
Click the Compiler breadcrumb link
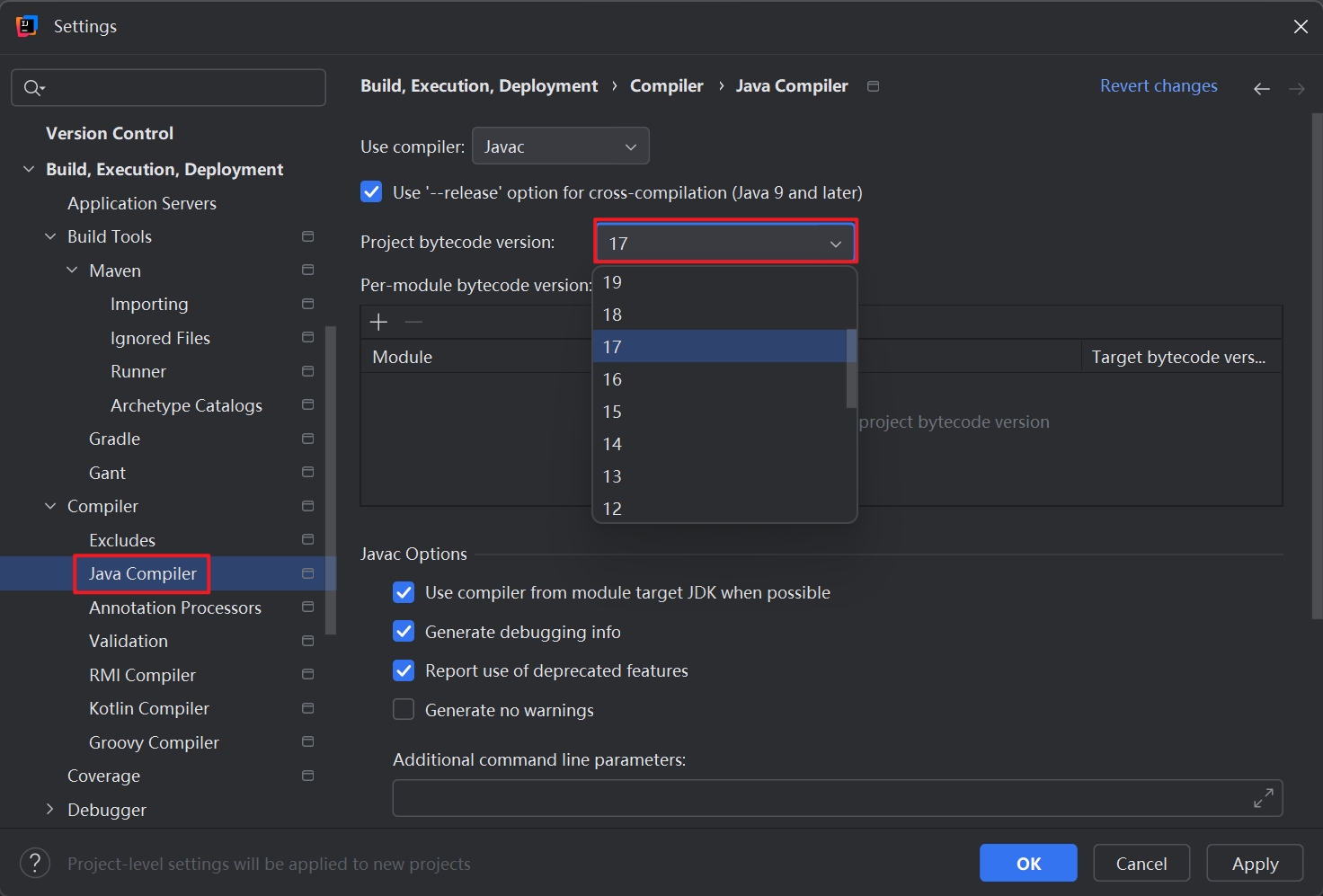click(666, 85)
